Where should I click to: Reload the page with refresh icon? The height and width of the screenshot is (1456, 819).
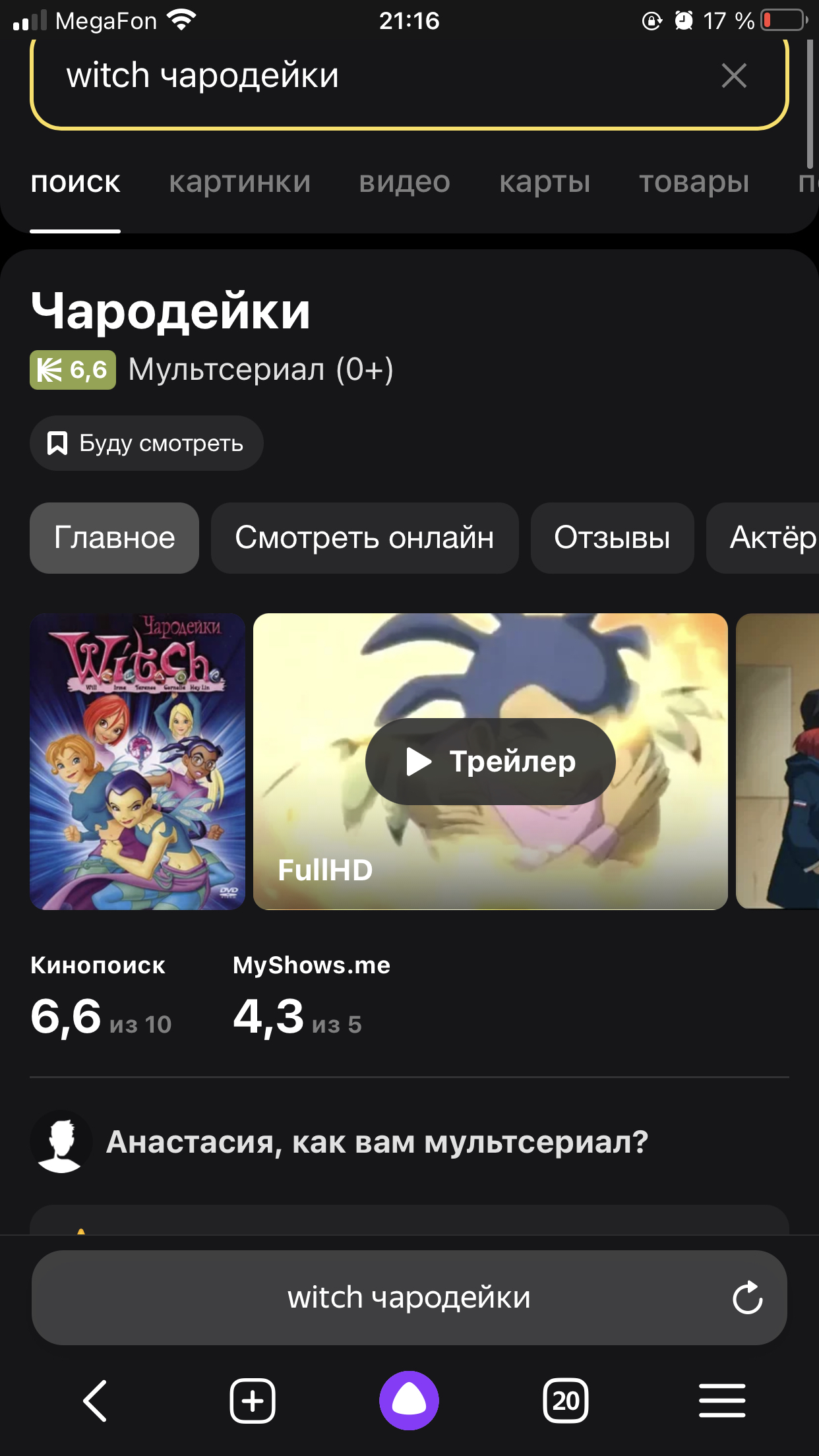tap(748, 1298)
